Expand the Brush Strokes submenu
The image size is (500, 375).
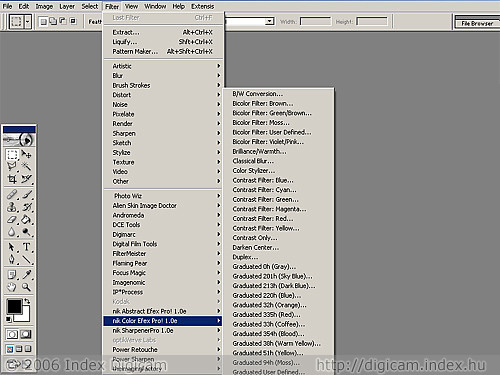pyautogui.click(x=163, y=85)
